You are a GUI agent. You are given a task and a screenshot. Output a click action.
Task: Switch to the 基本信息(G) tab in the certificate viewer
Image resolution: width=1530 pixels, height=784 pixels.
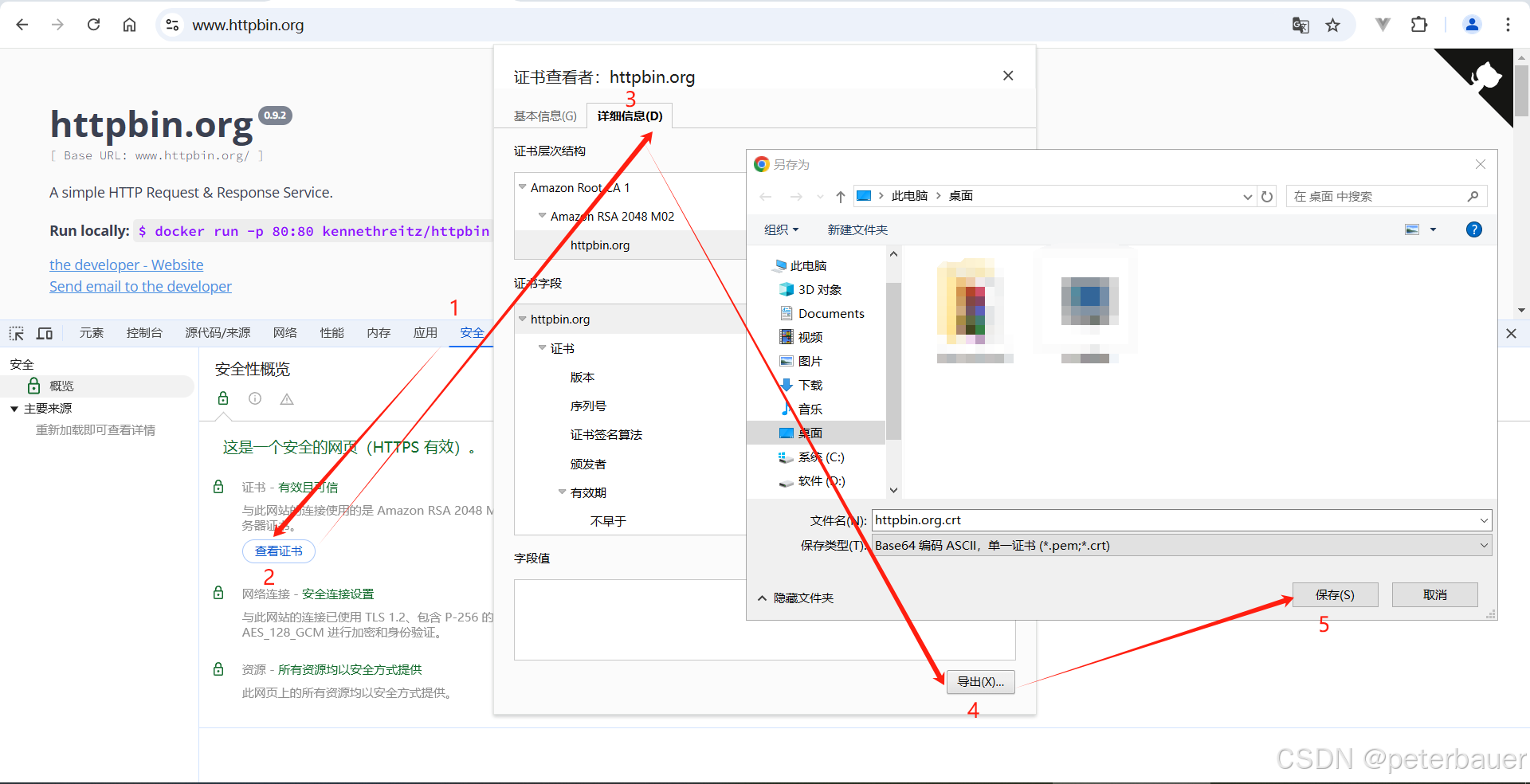coord(545,116)
